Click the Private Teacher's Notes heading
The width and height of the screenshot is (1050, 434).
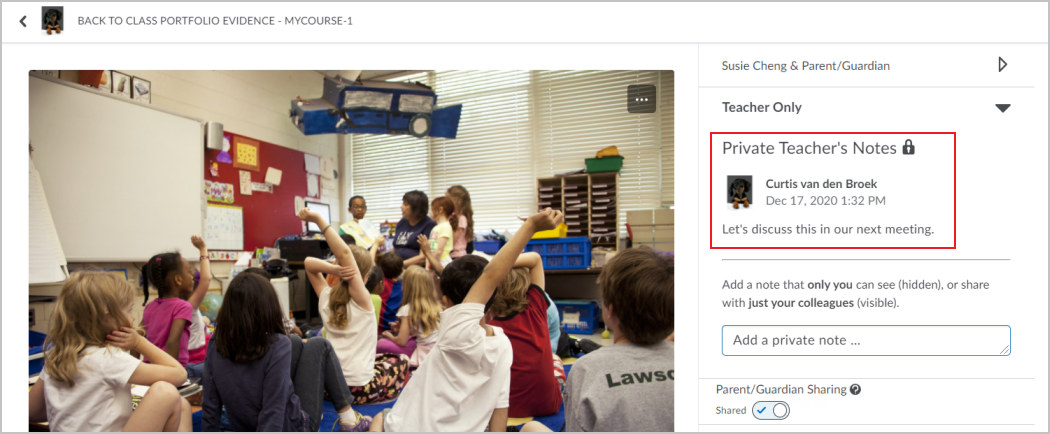point(809,148)
